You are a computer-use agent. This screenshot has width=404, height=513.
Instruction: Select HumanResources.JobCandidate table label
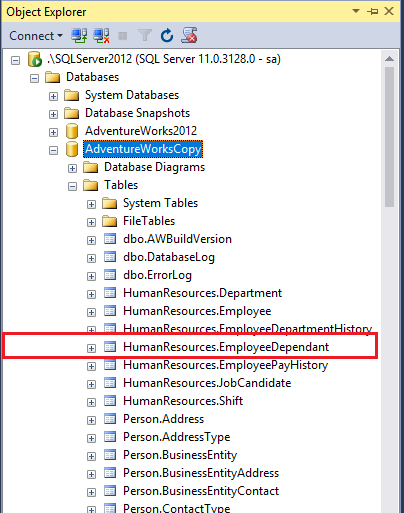click(207, 383)
